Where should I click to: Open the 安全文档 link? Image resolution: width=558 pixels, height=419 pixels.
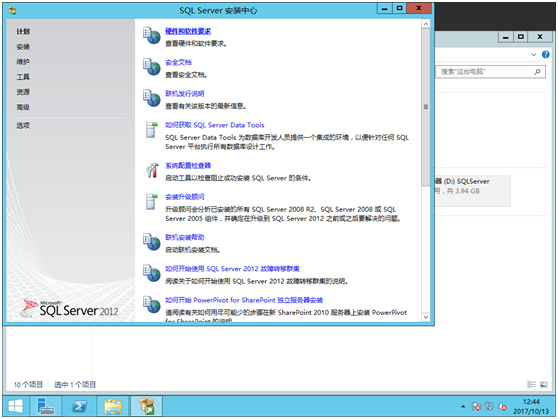click(178, 62)
